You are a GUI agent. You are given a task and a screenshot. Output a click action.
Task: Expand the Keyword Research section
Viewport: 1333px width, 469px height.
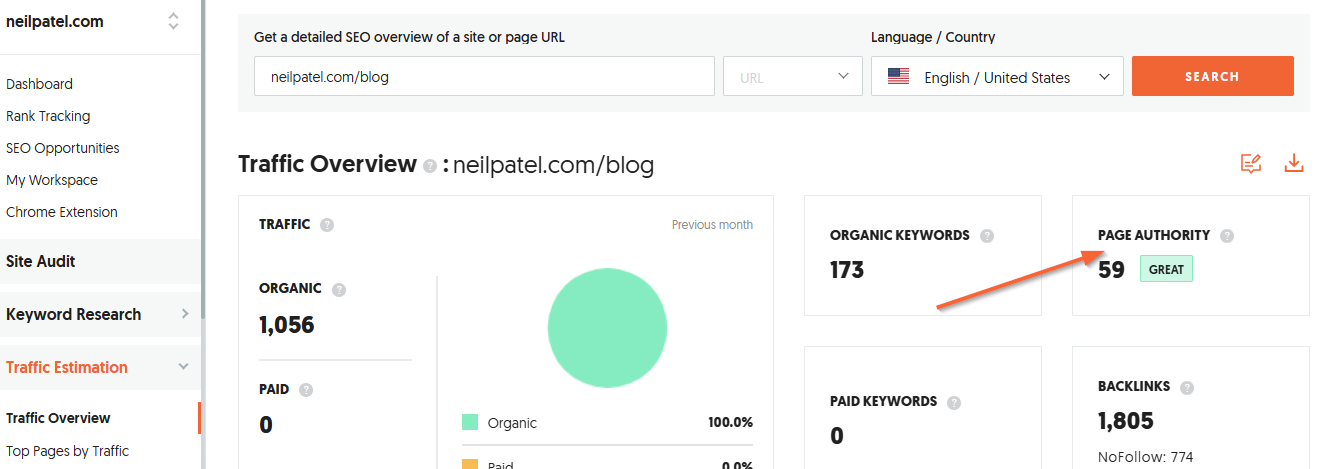[184, 314]
